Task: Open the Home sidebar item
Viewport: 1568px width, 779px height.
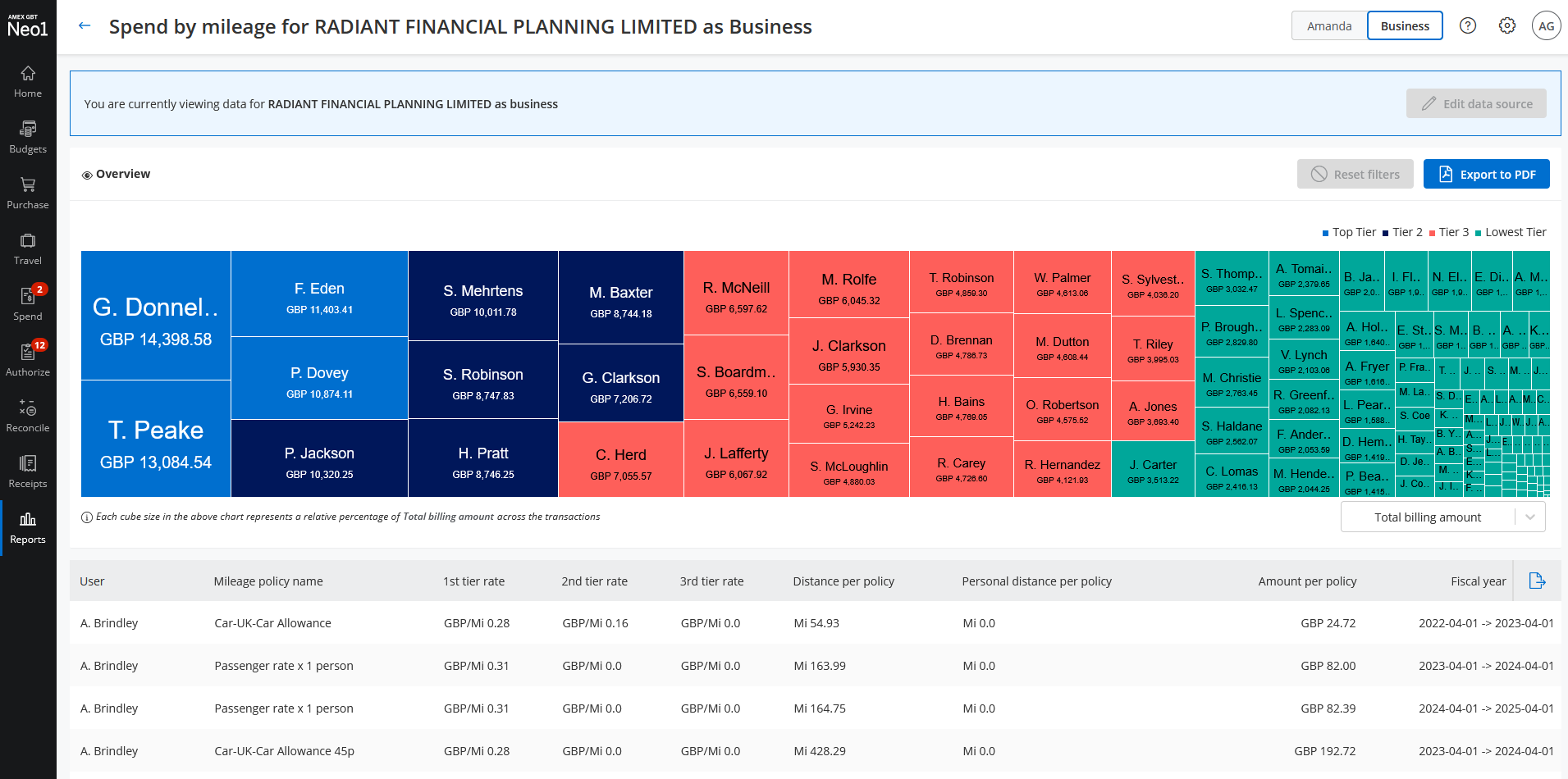Action: (x=28, y=82)
